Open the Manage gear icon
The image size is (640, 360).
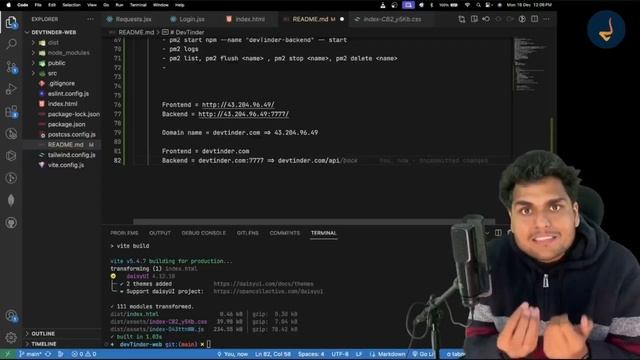click(x=11, y=337)
